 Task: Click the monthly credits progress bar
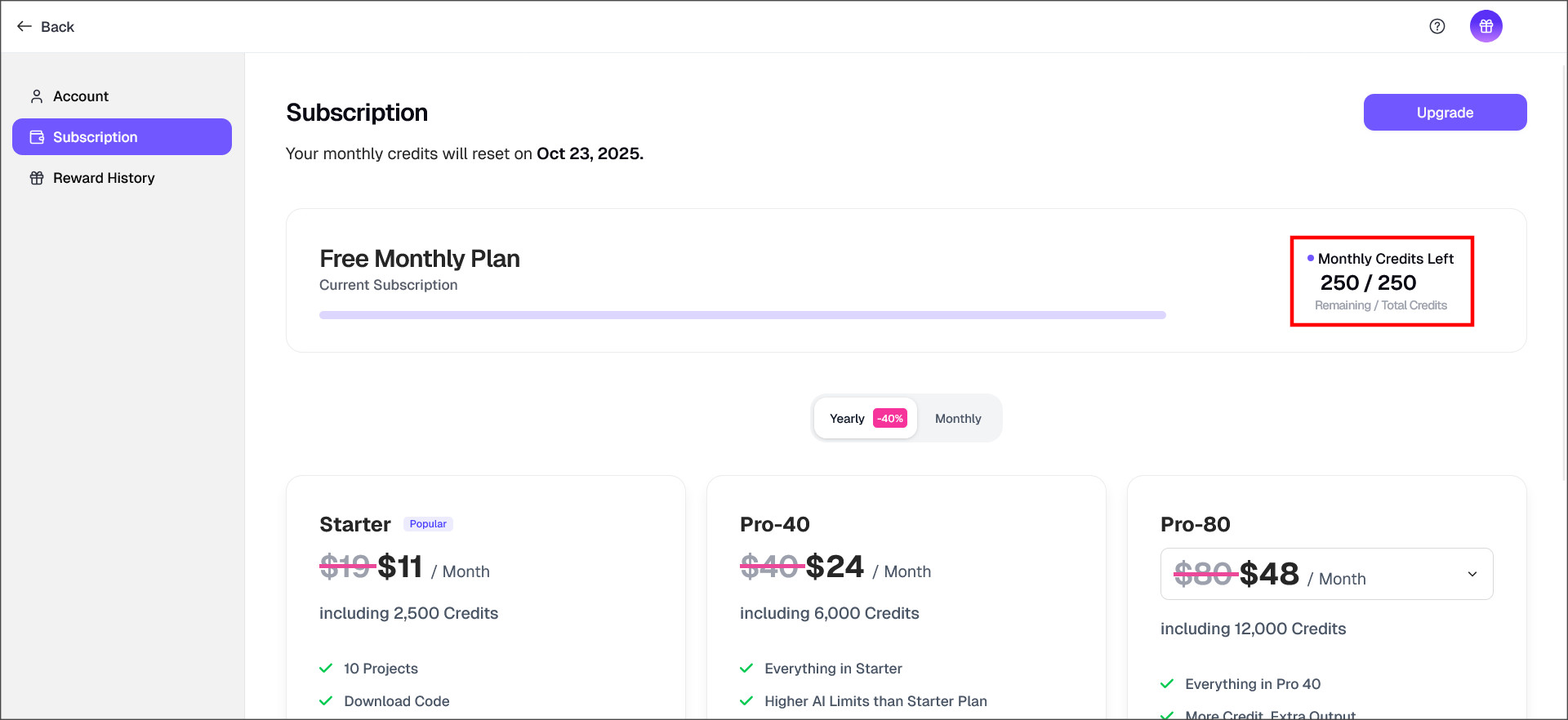click(742, 315)
